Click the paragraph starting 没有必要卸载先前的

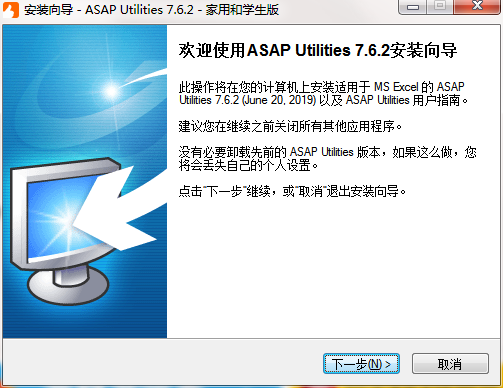click(328, 159)
